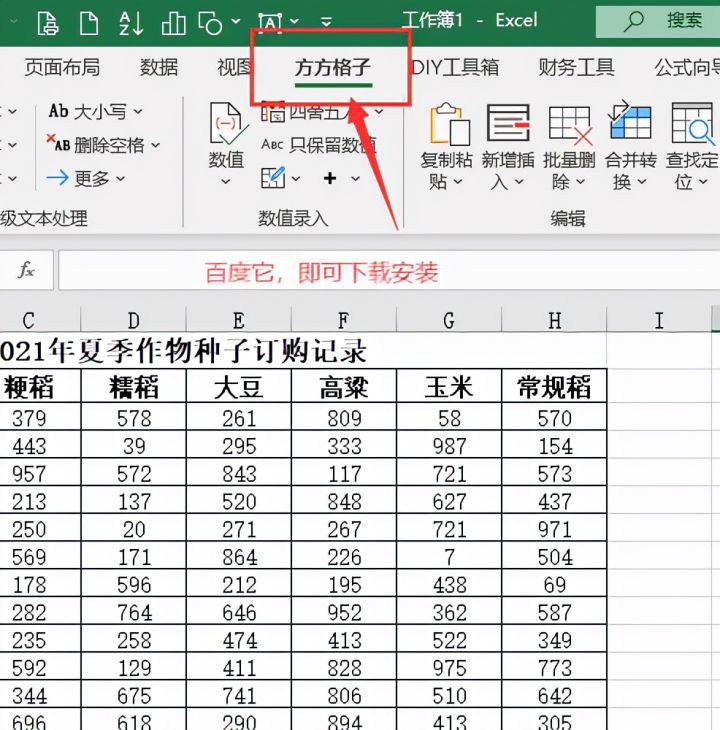Expand the shapes dropdown arrow in quick access toolbar

(236, 21)
